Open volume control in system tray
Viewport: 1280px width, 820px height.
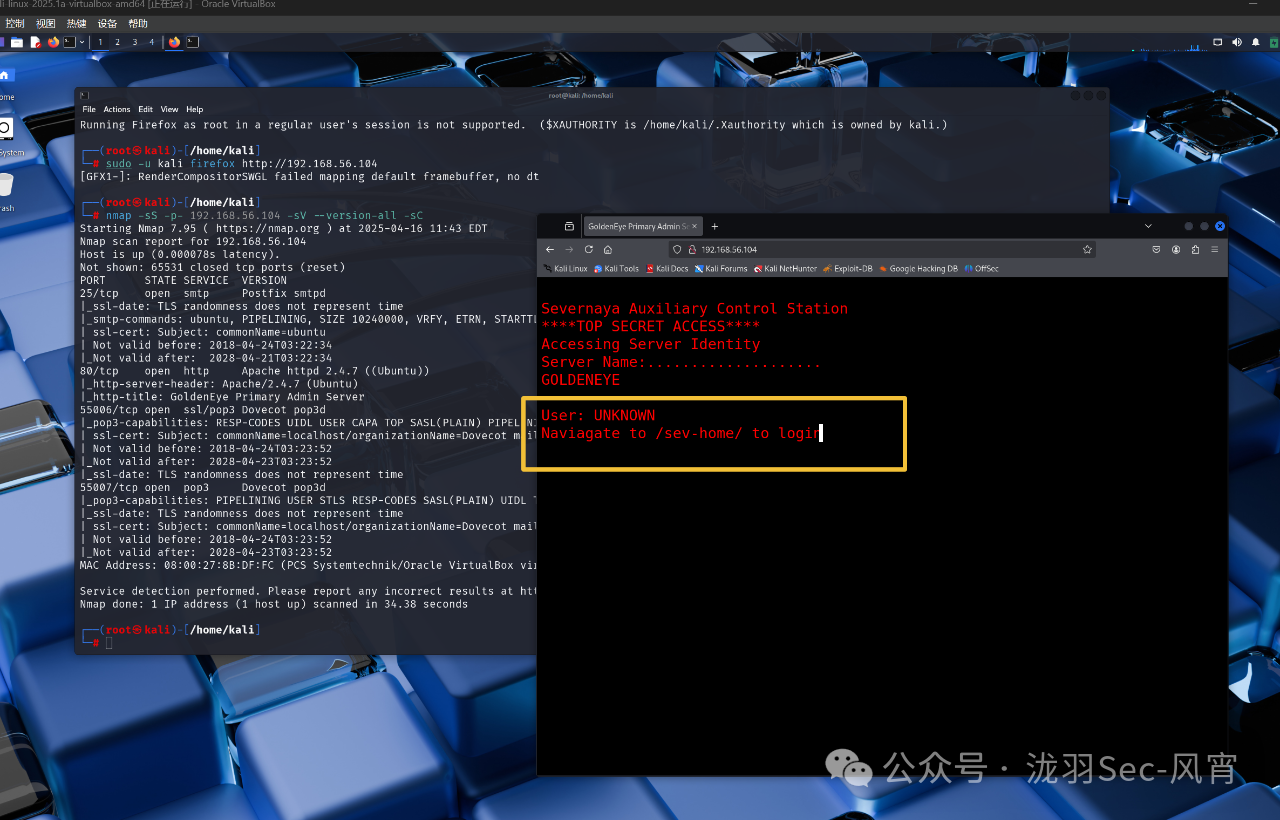click(x=1237, y=42)
